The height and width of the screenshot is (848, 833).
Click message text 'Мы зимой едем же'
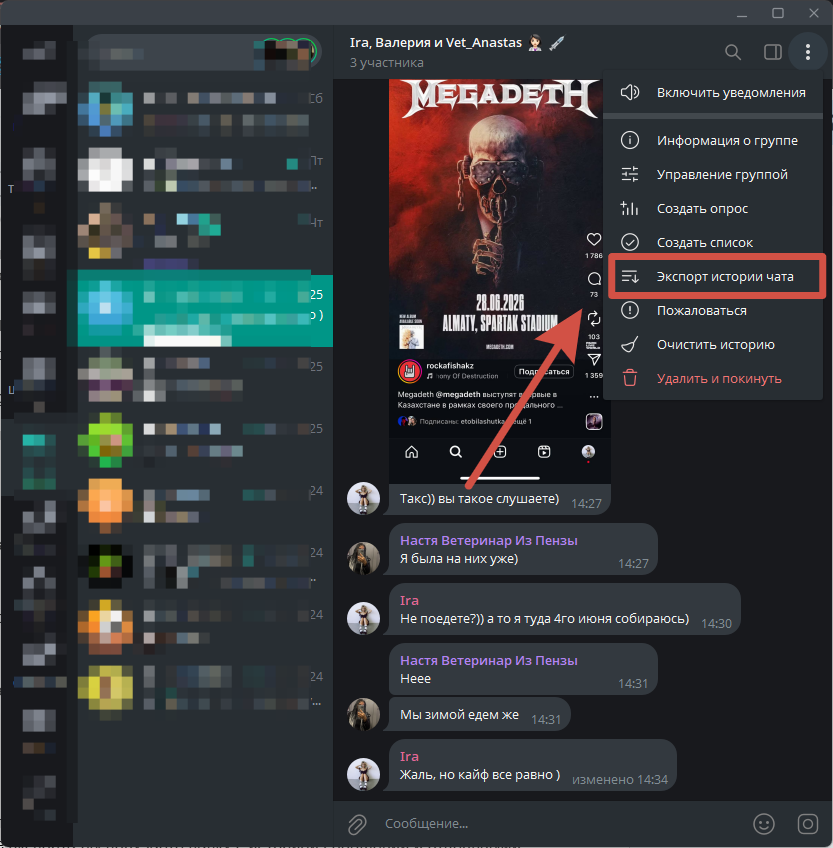click(459, 714)
